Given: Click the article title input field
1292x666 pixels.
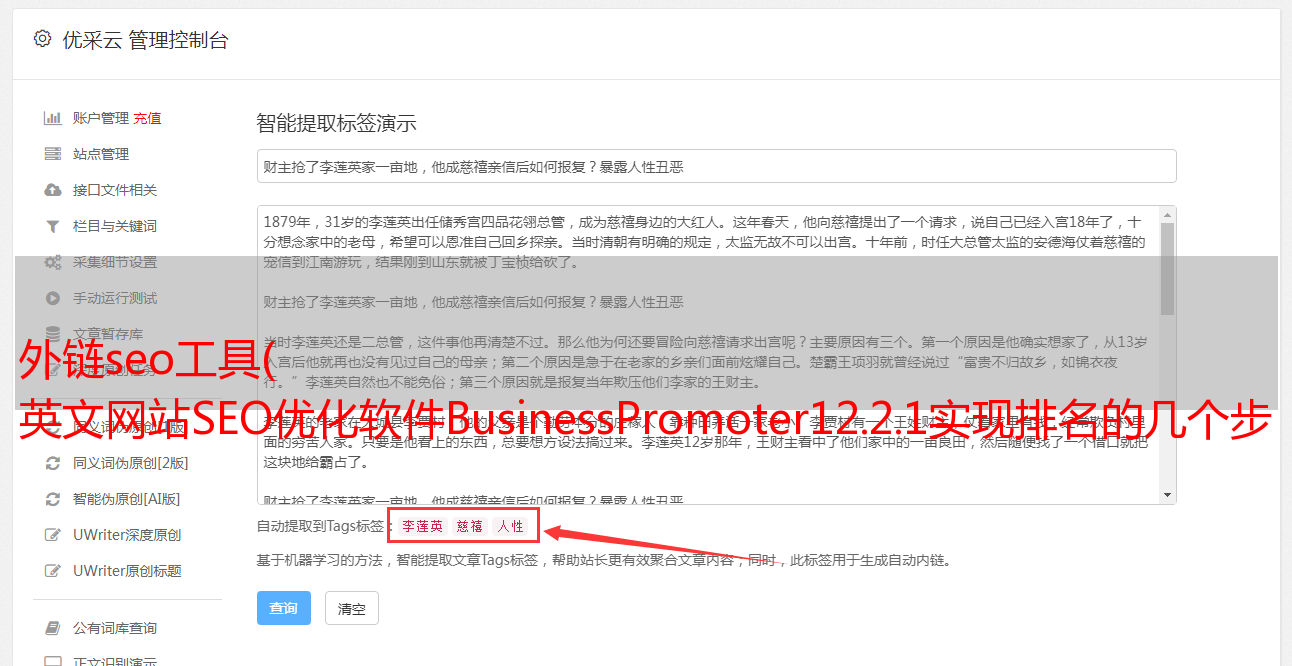Looking at the screenshot, I should coord(716,166).
